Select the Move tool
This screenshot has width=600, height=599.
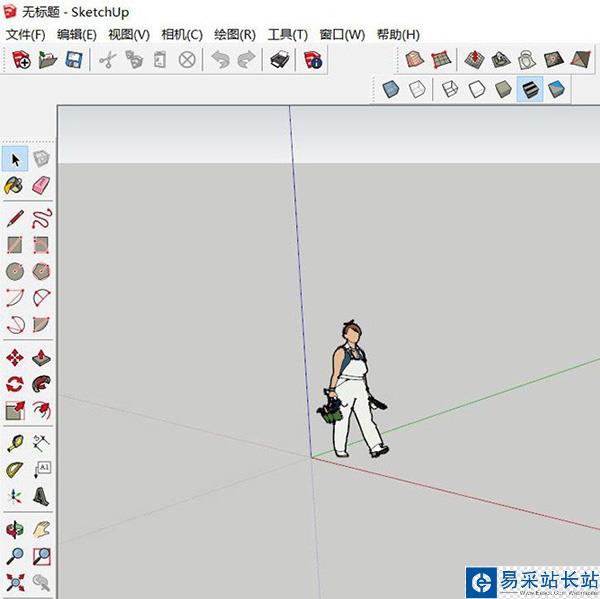click(15, 358)
